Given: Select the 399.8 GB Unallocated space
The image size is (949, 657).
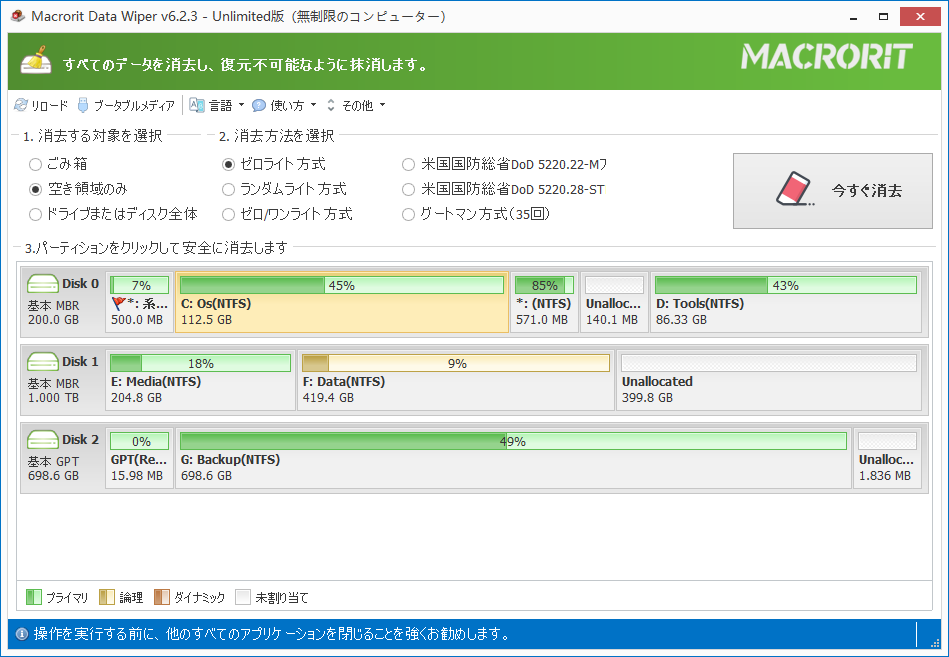Looking at the screenshot, I should [769, 380].
